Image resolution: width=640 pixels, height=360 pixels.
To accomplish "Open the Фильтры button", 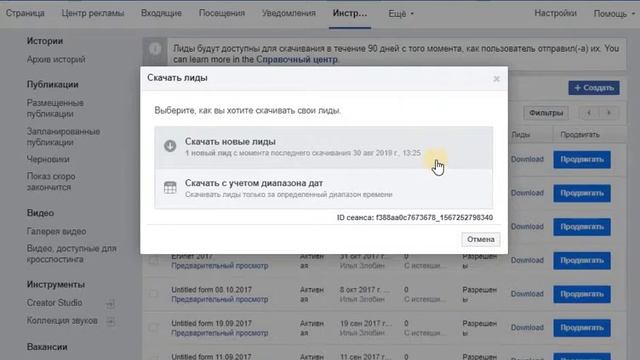I will pos(546,113).
